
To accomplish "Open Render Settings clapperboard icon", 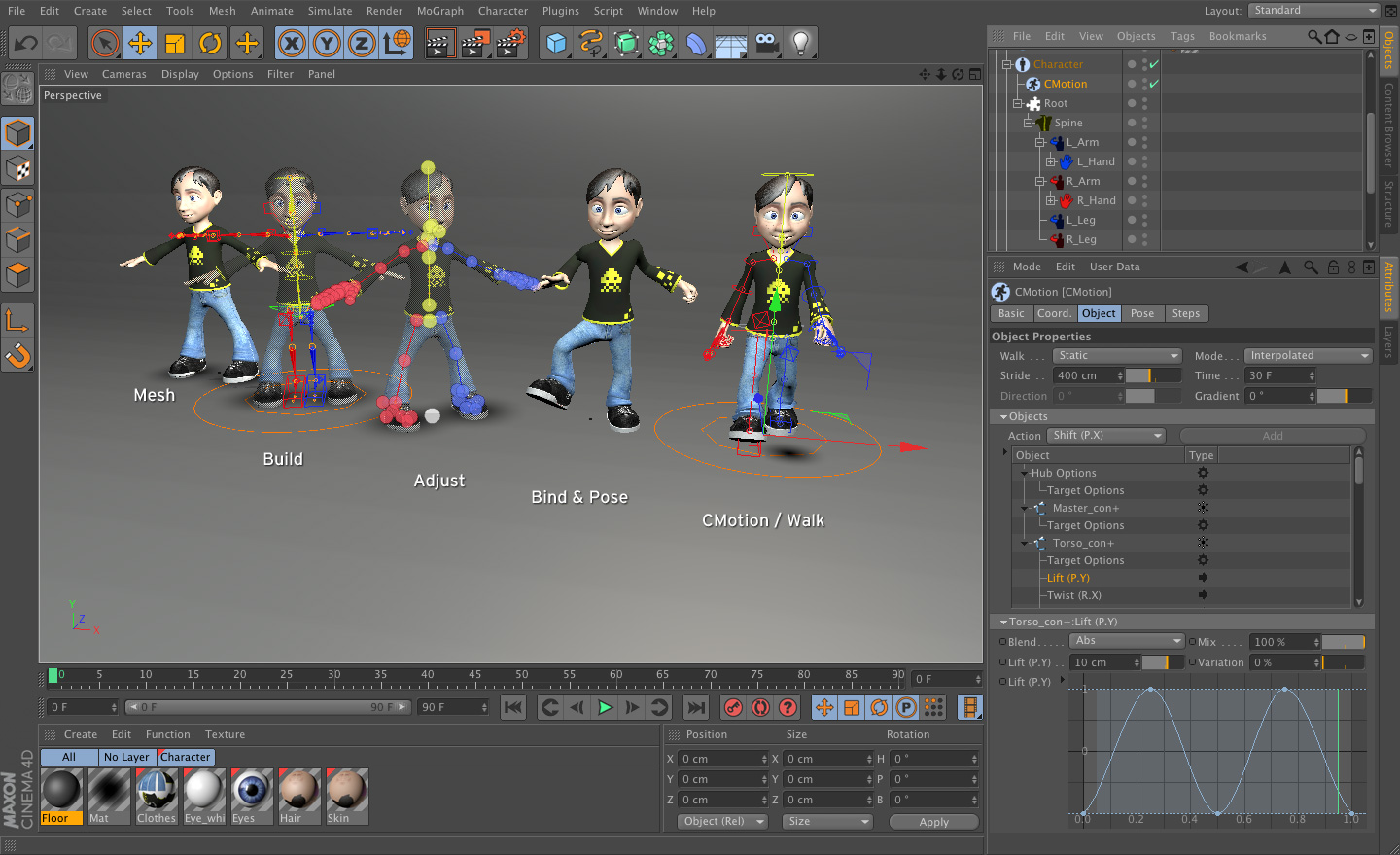I will click(x=510, y=44).
